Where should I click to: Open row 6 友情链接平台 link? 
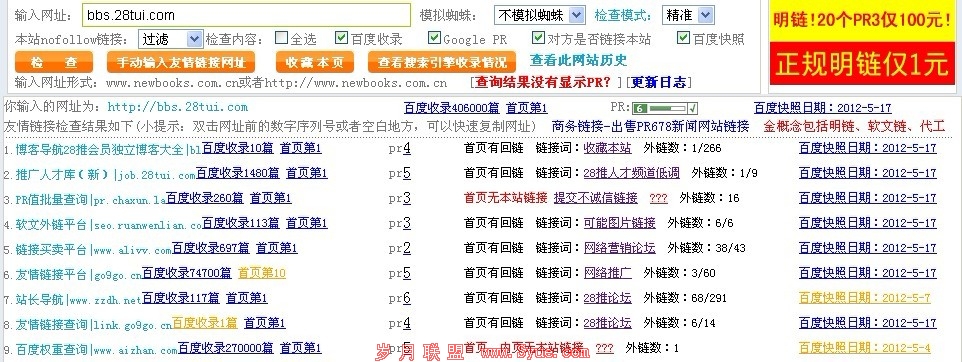pos(79,275)
